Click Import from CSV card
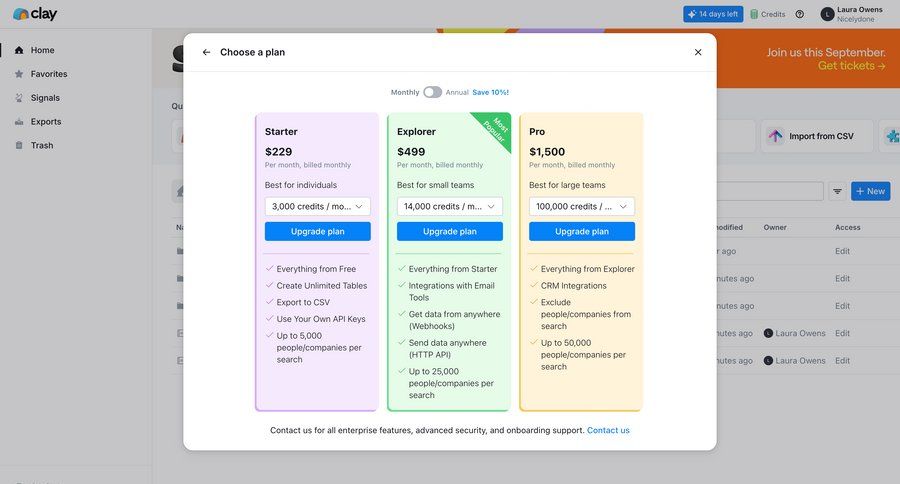 [817, 136]
